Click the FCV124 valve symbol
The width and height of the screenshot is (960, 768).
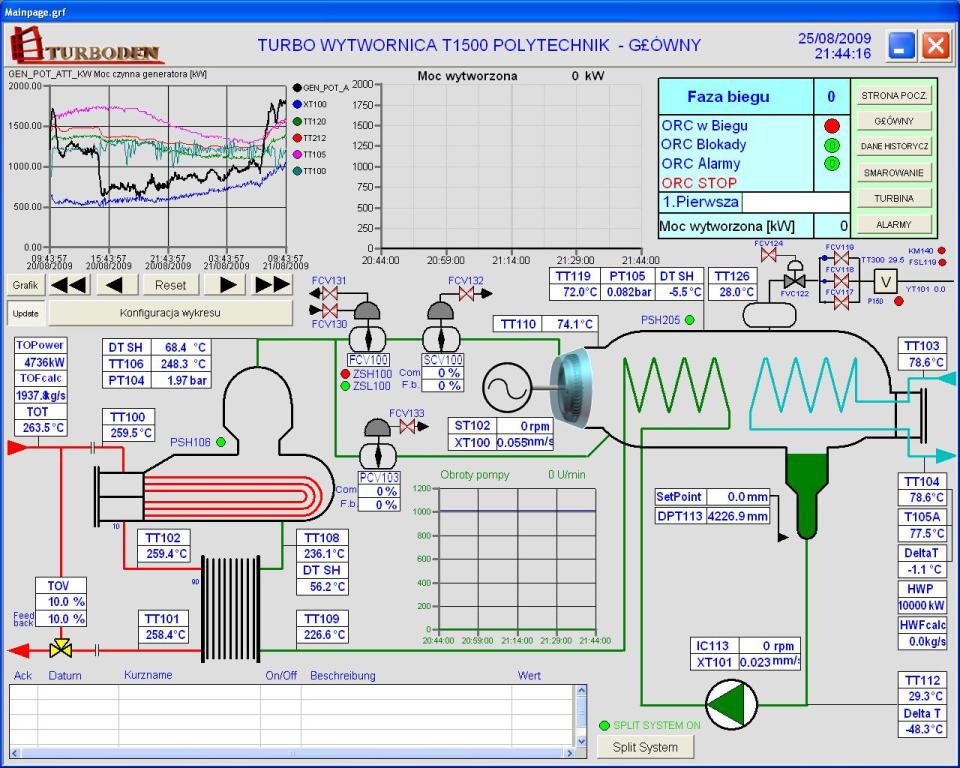click(769, 255)
